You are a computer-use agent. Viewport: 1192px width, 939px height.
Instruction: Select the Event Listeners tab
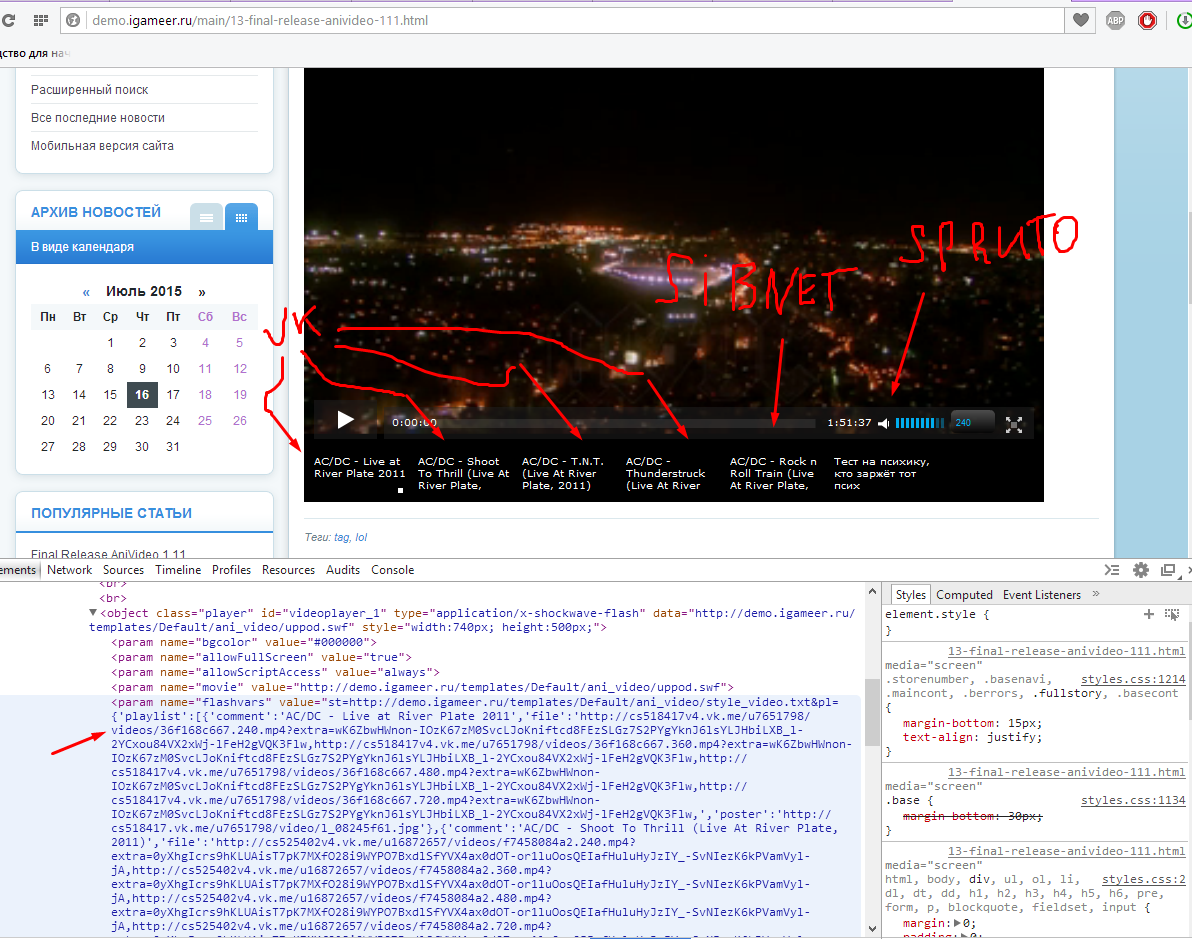1041,595
